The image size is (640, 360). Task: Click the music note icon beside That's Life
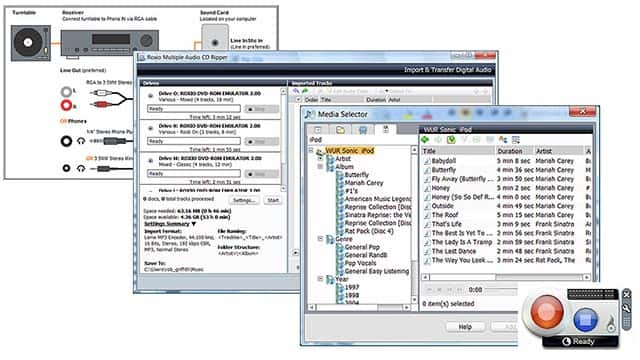click(x=427, y=224)
